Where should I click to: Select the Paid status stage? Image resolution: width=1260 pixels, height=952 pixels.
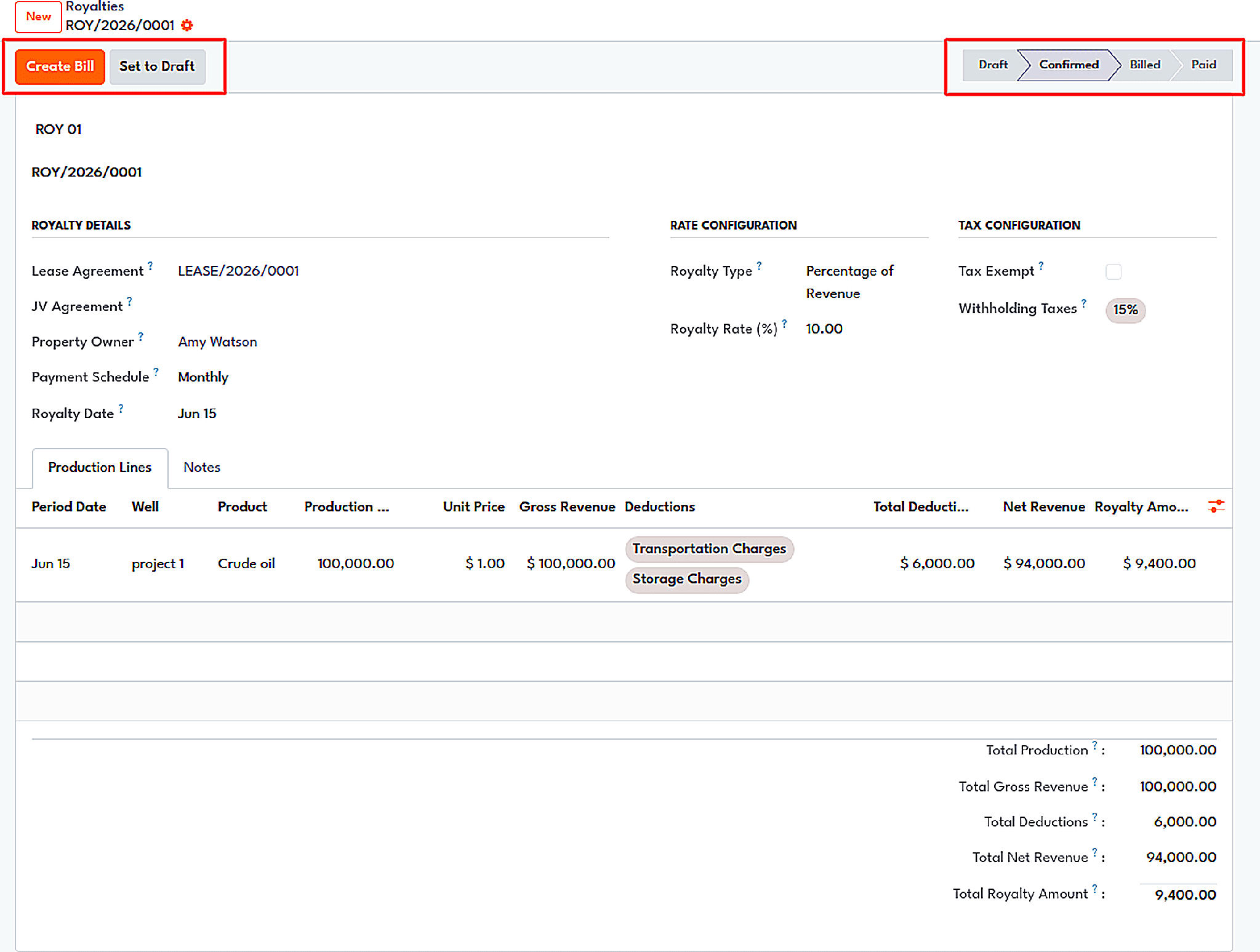tap(1203, 65)
